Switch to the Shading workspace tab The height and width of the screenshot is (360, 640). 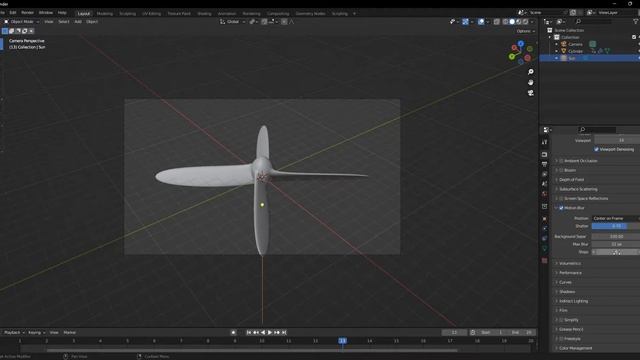204,13
